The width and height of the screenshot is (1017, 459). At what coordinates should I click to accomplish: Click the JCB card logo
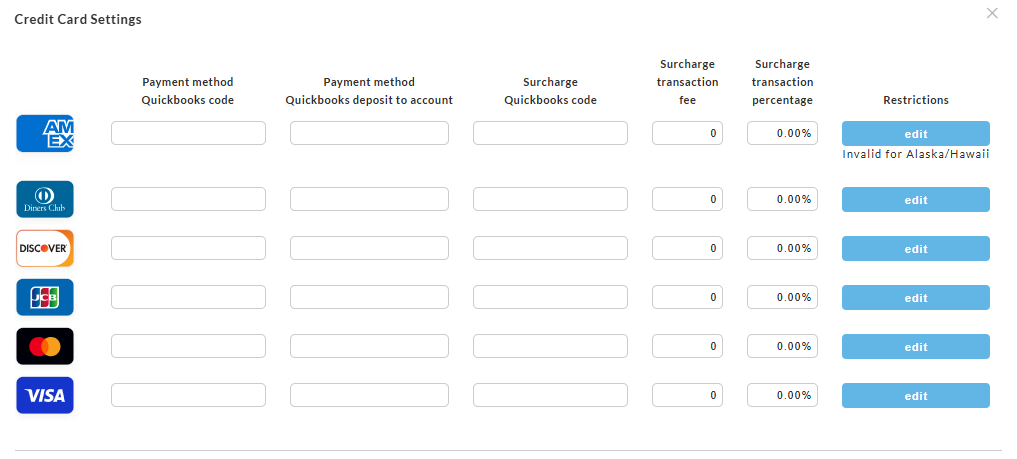(45, 298)
